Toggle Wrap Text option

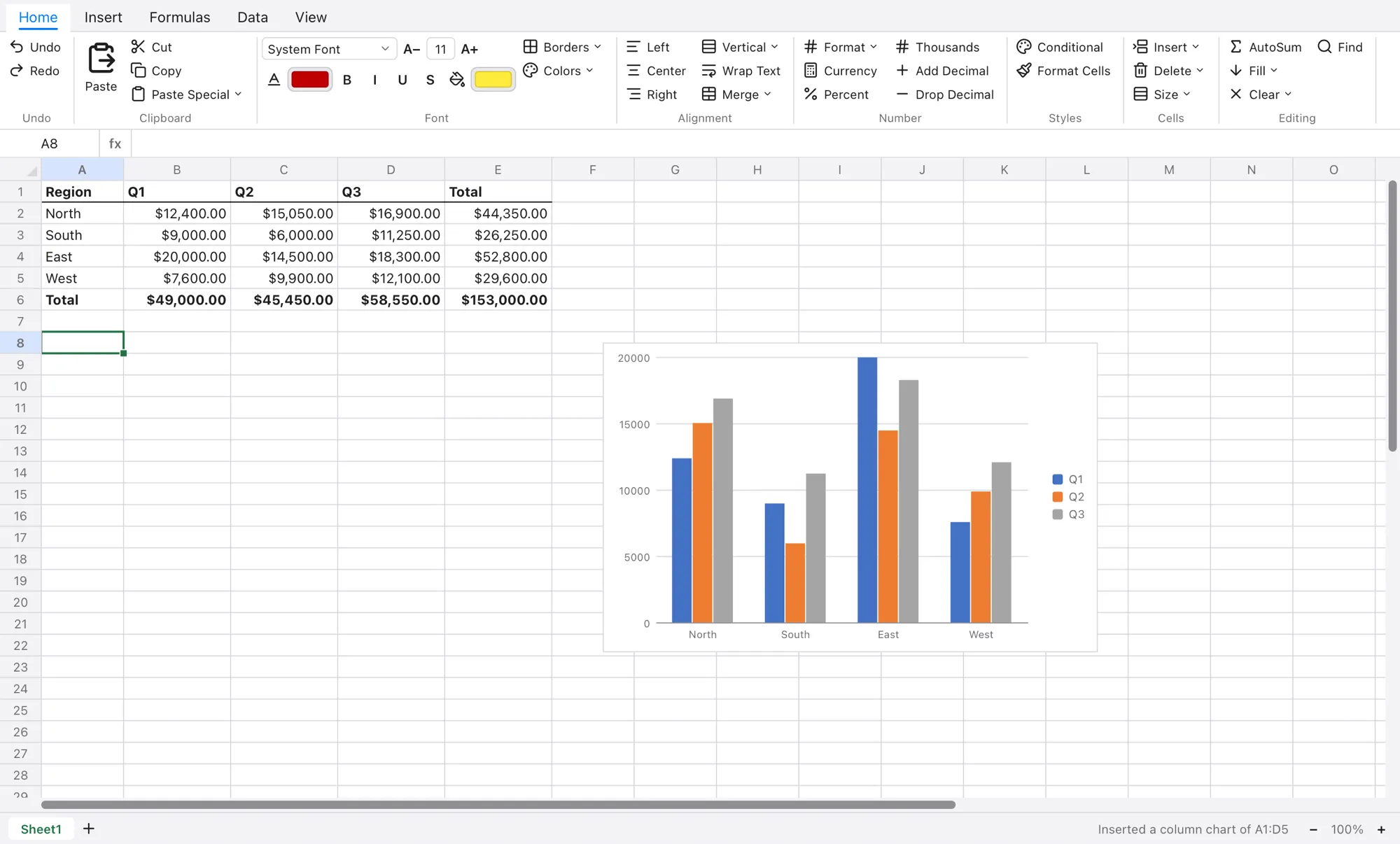pos(741,71)
